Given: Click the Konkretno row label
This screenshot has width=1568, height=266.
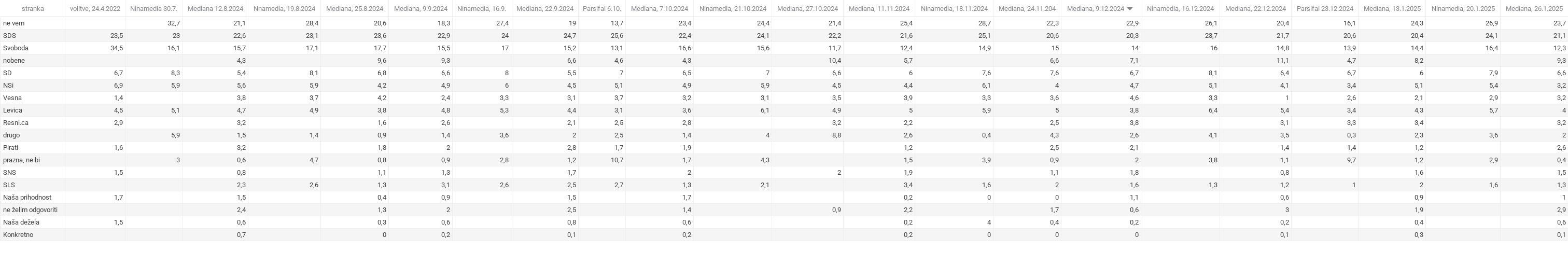Looking at the screenshot, I should pyautogui.click(x=18, y=235).
